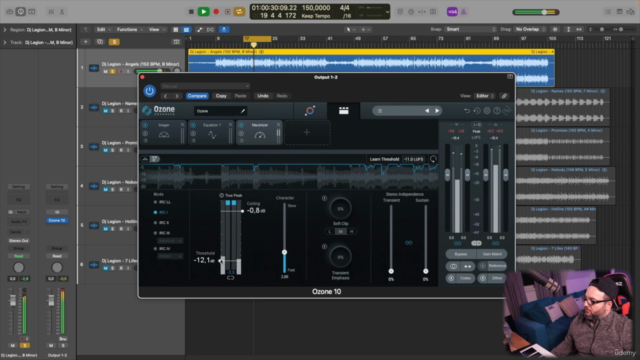Select previous Ozone preset arrow
640x360 pixels.
[427, 111]
